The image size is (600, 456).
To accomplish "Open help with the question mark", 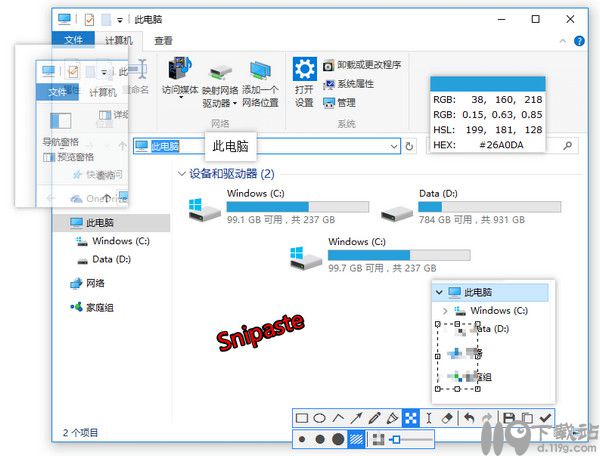I will tap(579, 41).
